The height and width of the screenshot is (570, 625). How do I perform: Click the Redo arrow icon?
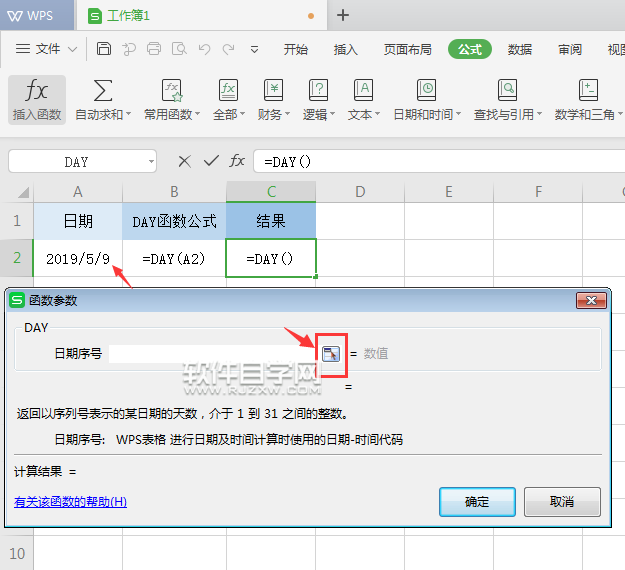(x=229, y=49)
